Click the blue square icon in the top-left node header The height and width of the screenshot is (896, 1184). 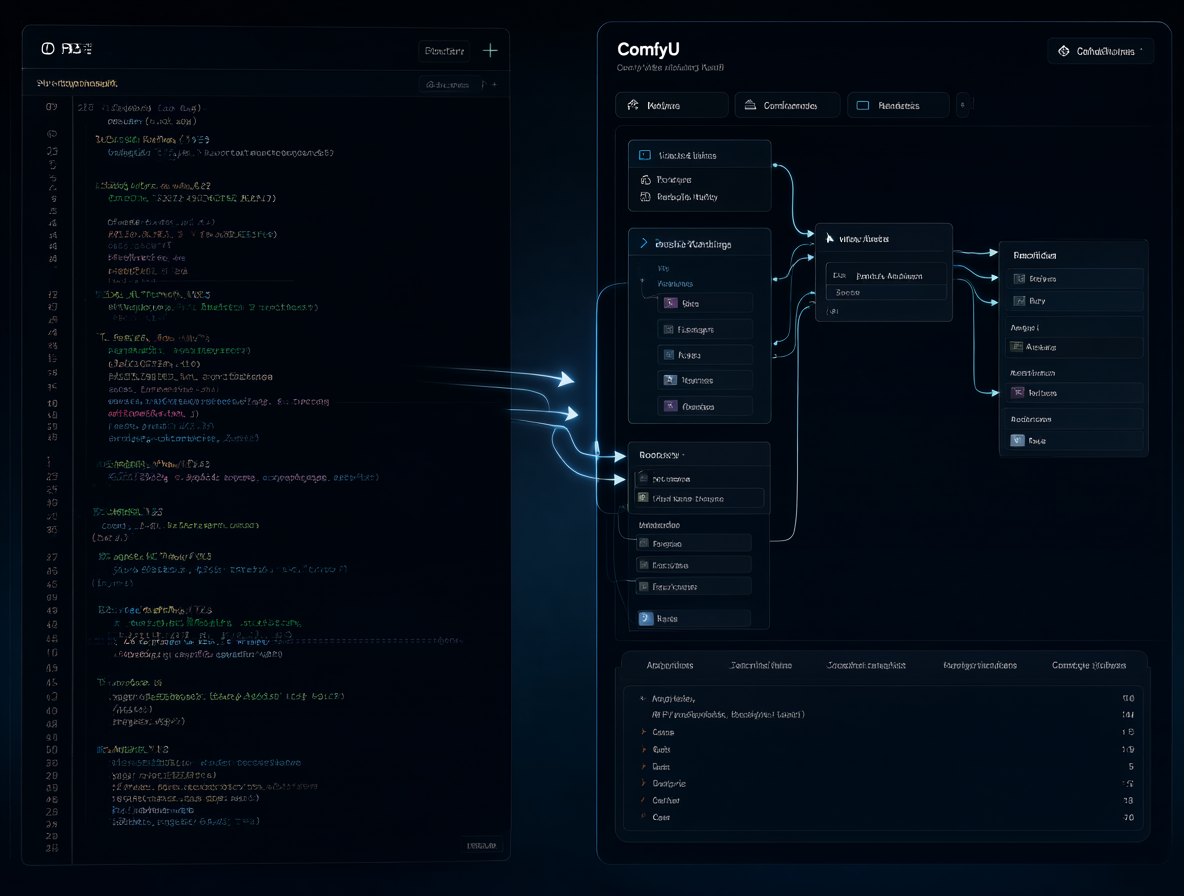tap(645, 155)
